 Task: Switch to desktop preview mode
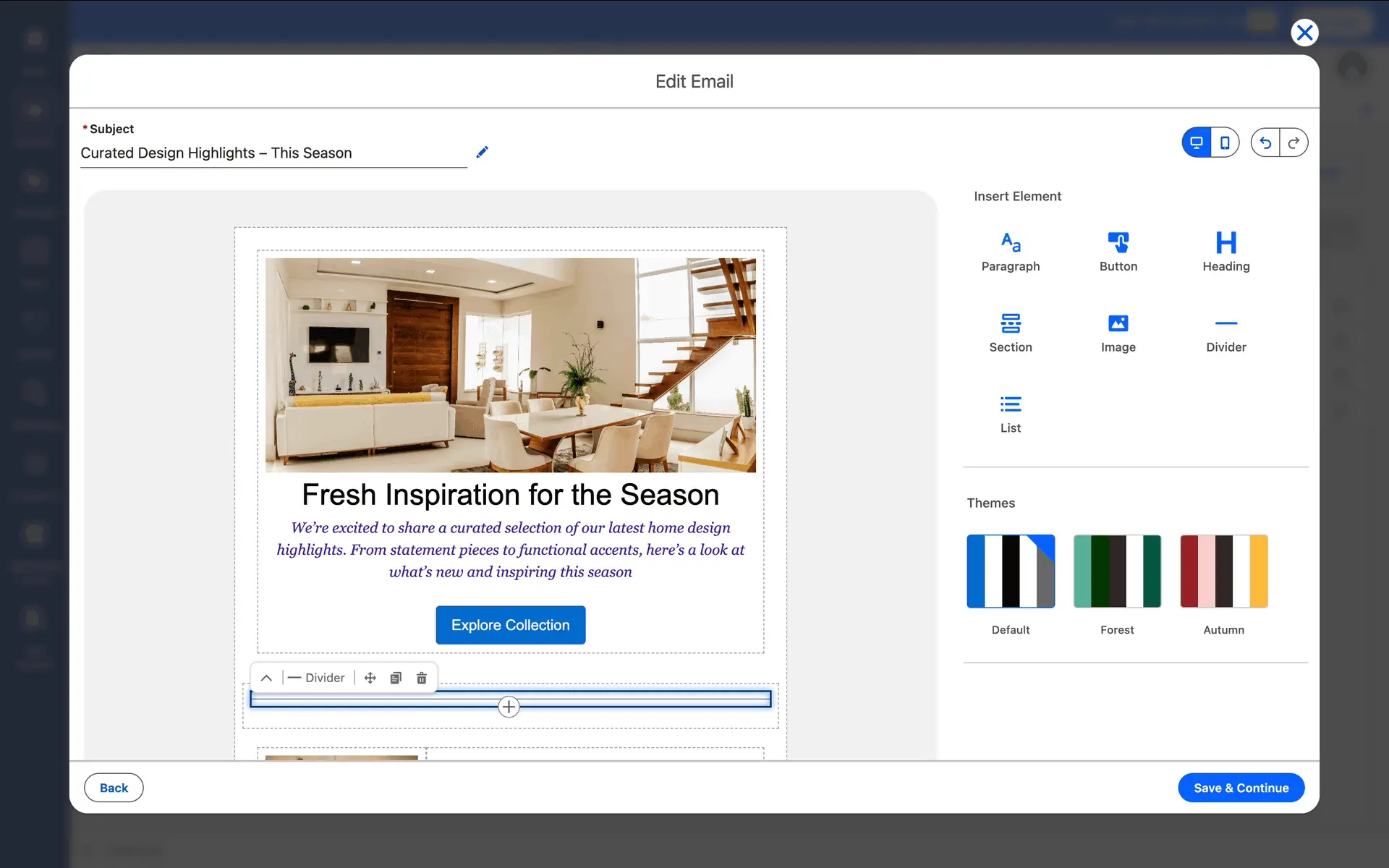pyautogui.click(x=1197, y=142)
